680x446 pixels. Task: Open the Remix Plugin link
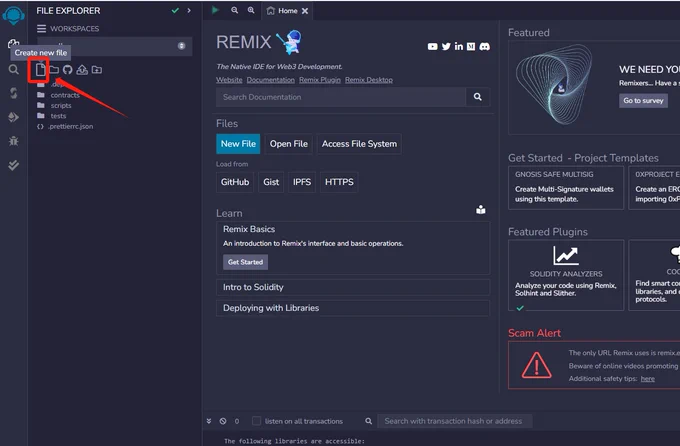(320, 80)
